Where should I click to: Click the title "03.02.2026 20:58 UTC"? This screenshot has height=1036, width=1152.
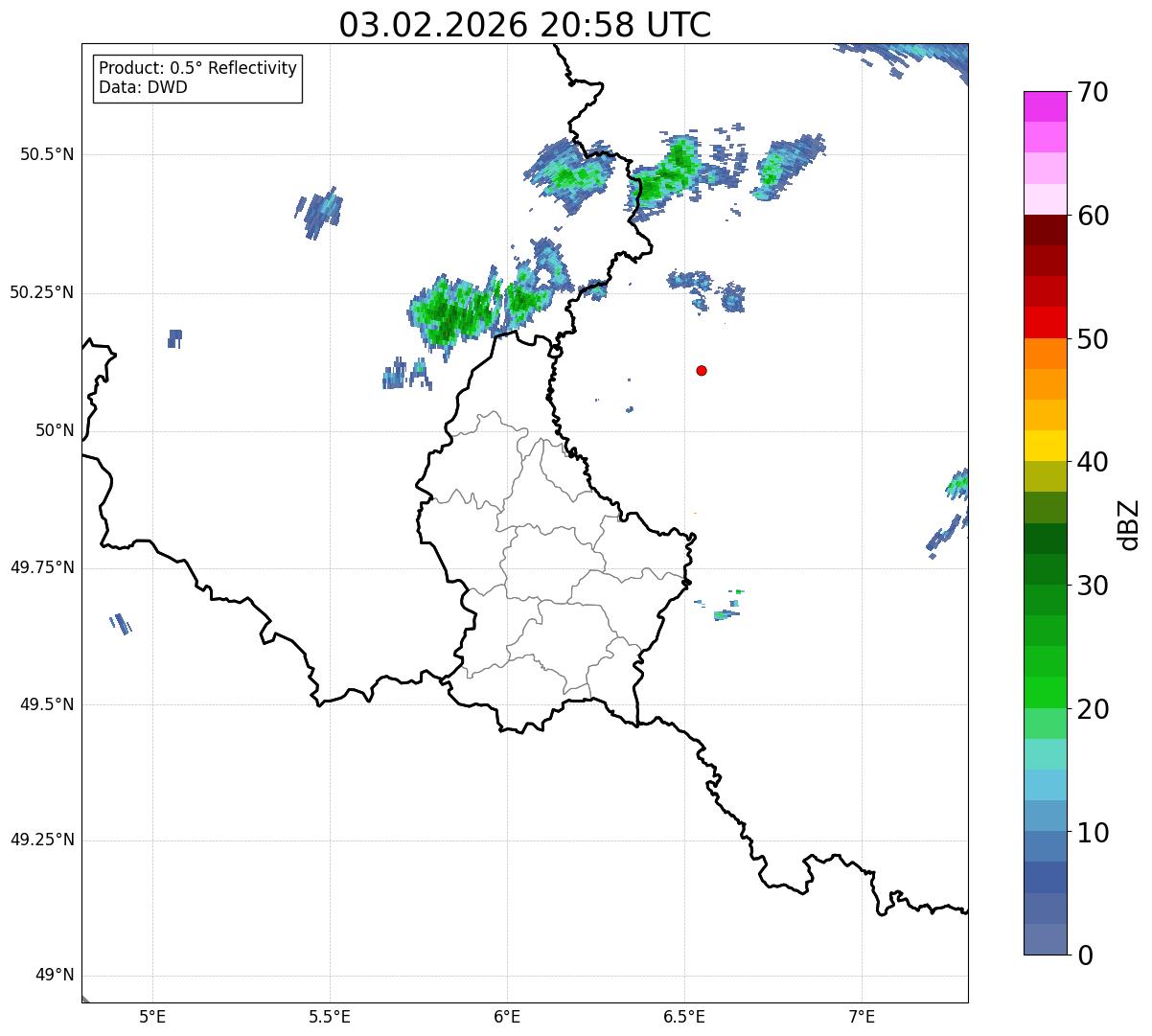[x=525, y=25]
